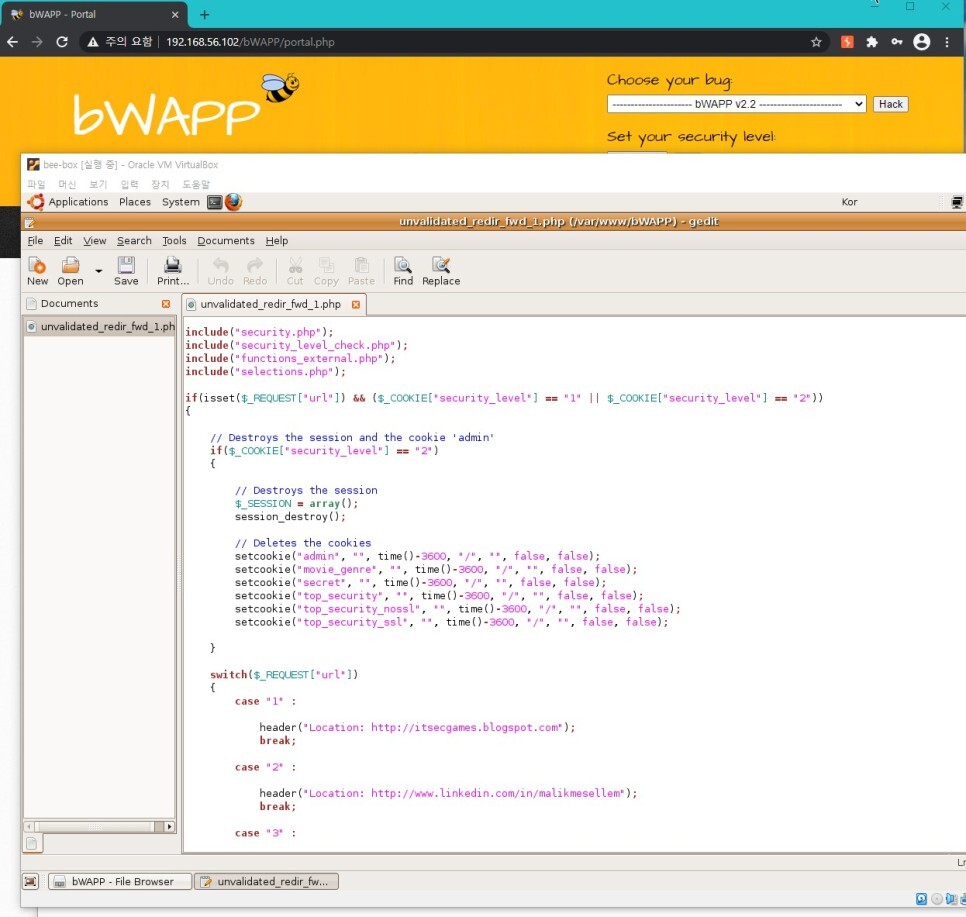
Task: Click the VirtualBox status bar disk icon
Action: pos(921,899)
